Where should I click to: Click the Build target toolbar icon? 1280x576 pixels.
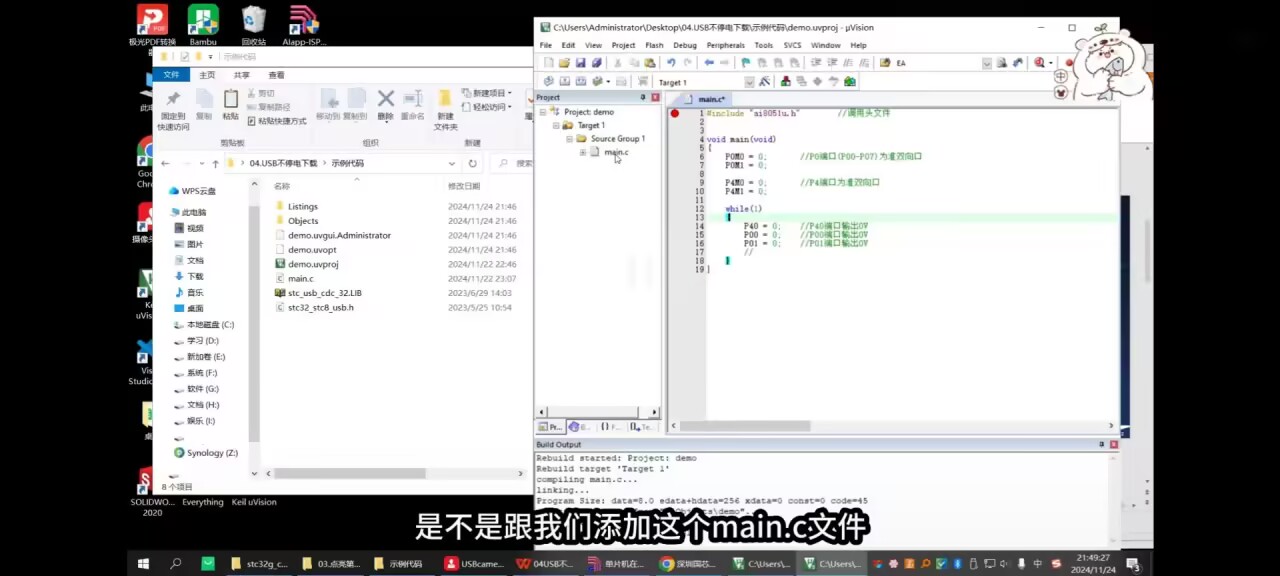[564, 82]
